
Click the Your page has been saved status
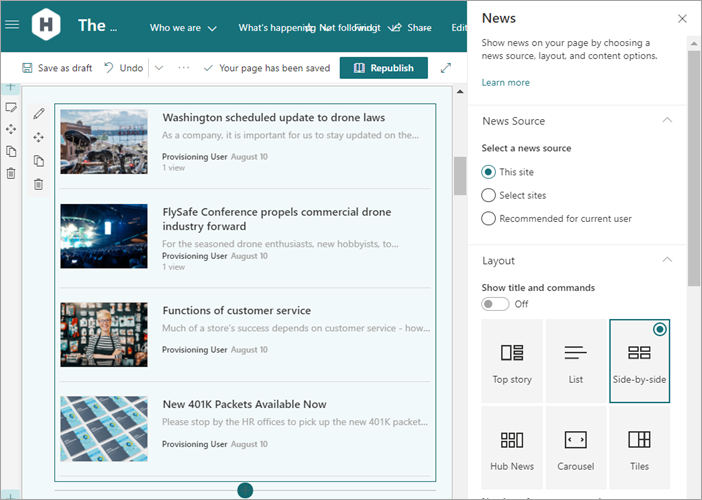tap(267, 68)
